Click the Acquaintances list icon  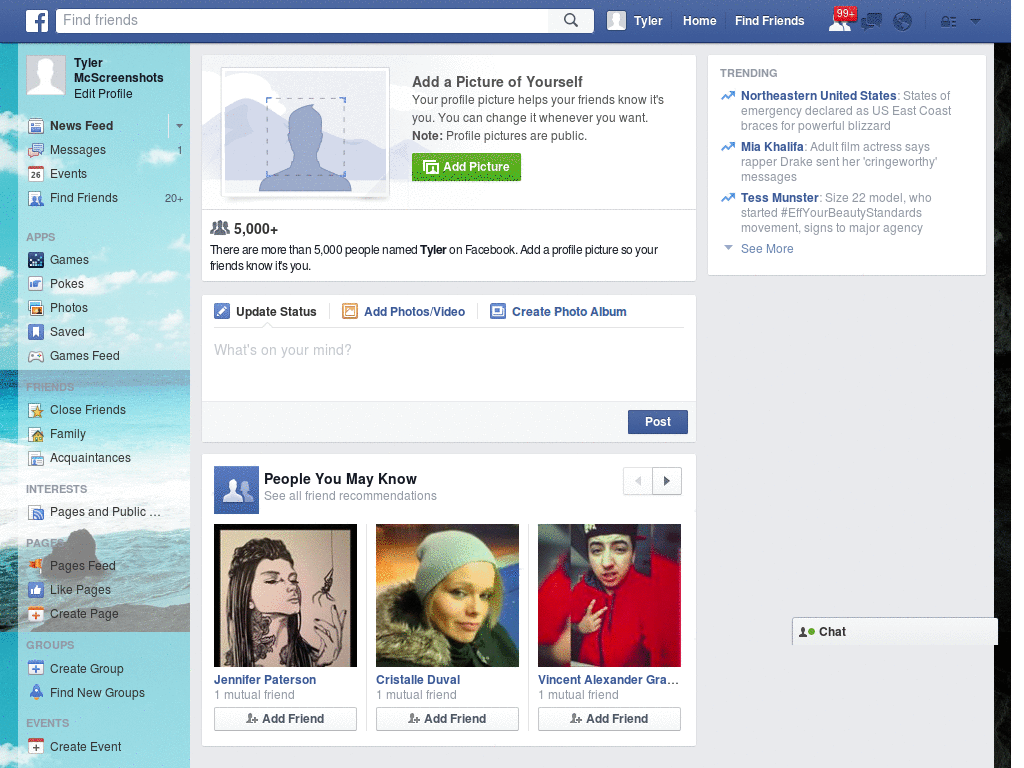coord(36,458)
